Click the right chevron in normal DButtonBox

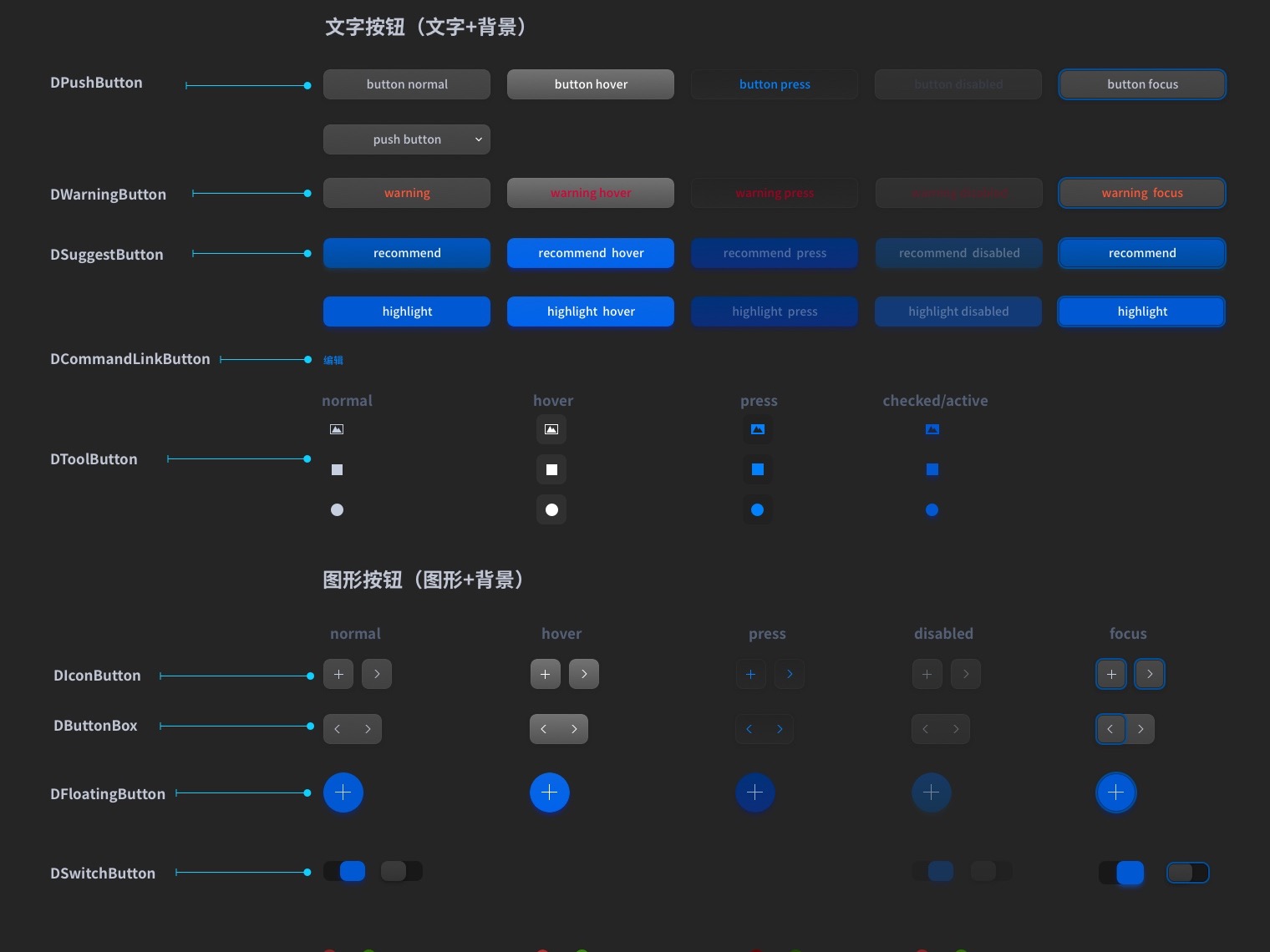pos(368,728)
